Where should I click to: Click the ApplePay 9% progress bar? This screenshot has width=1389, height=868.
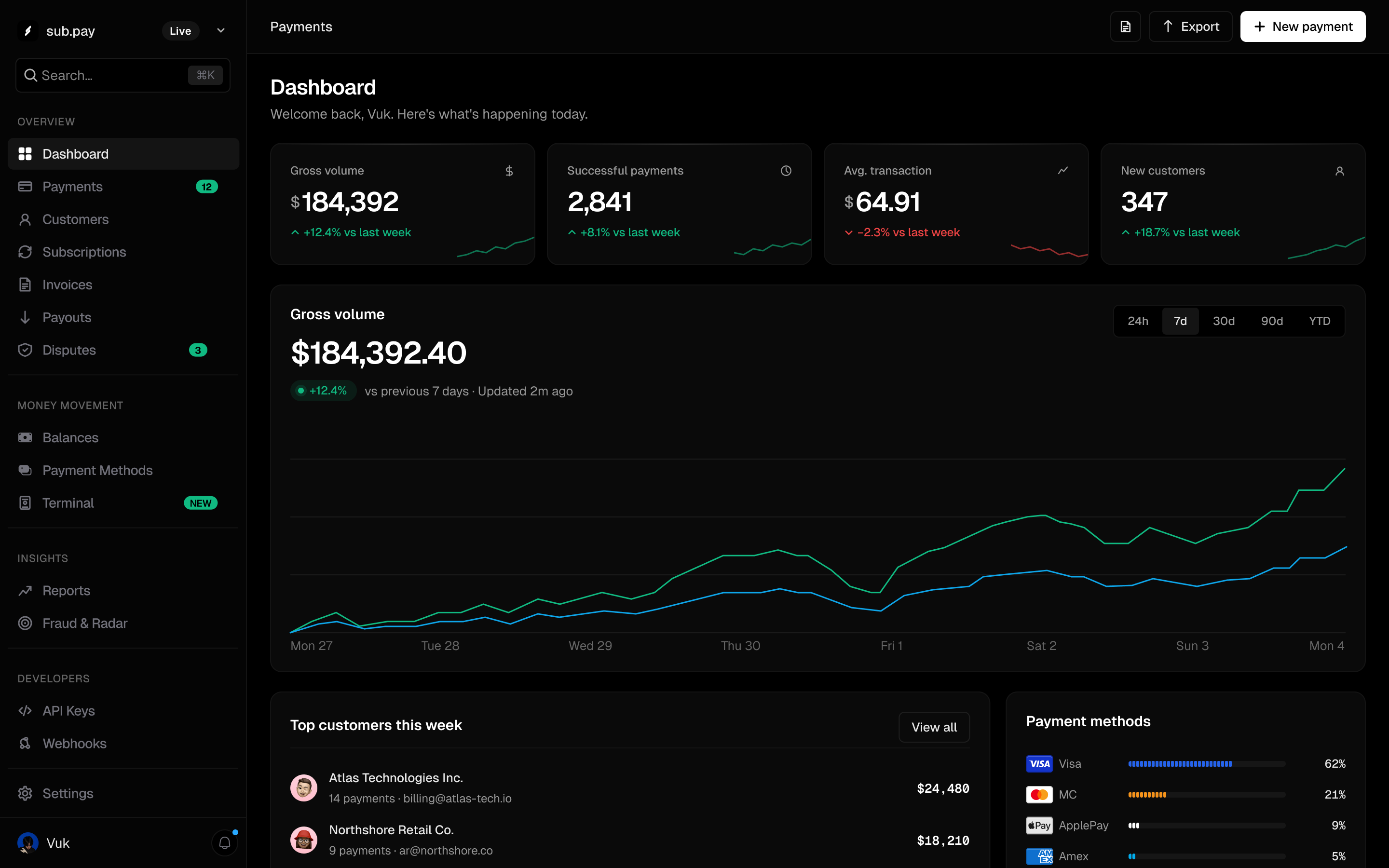click(1207, 826)
